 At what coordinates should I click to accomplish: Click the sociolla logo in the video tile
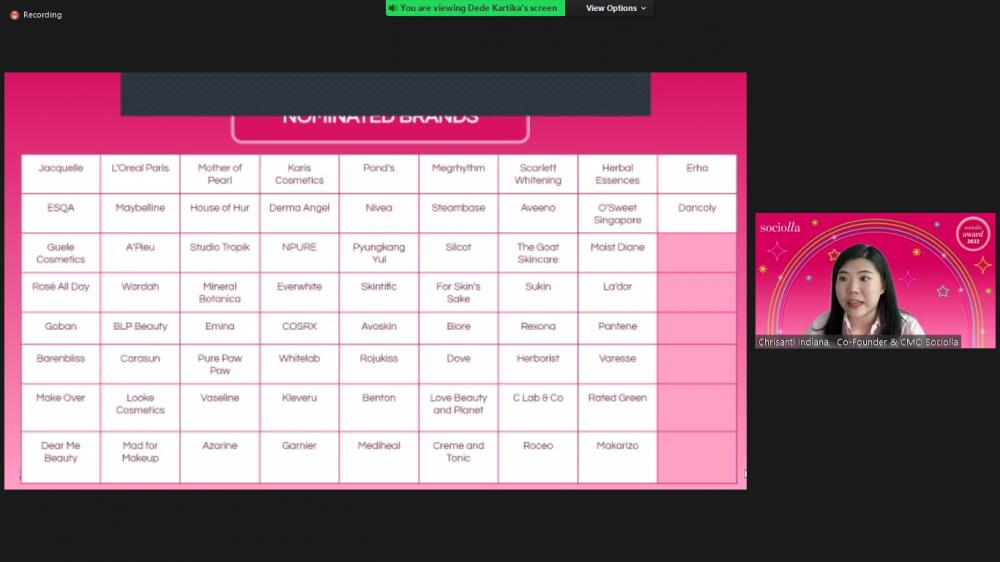(780, 228)
